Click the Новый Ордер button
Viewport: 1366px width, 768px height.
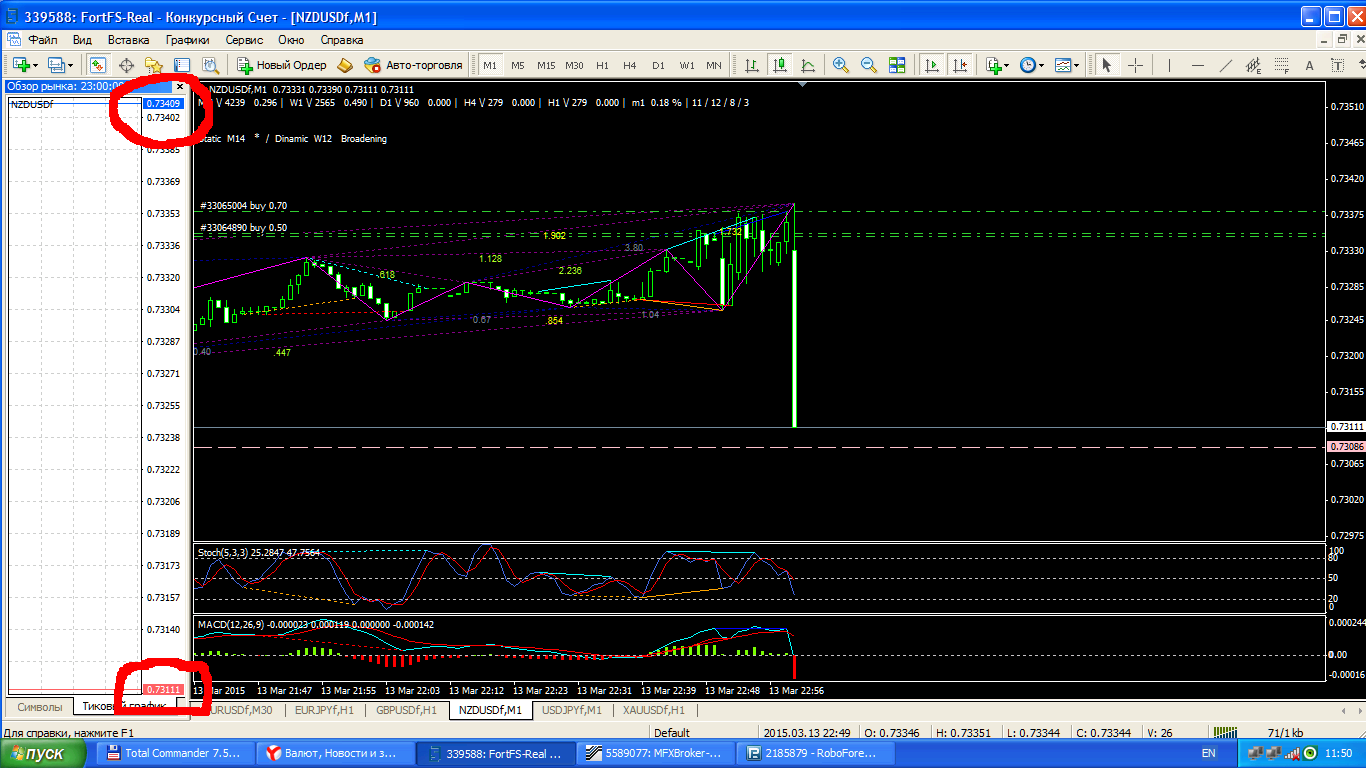[282, 65]
